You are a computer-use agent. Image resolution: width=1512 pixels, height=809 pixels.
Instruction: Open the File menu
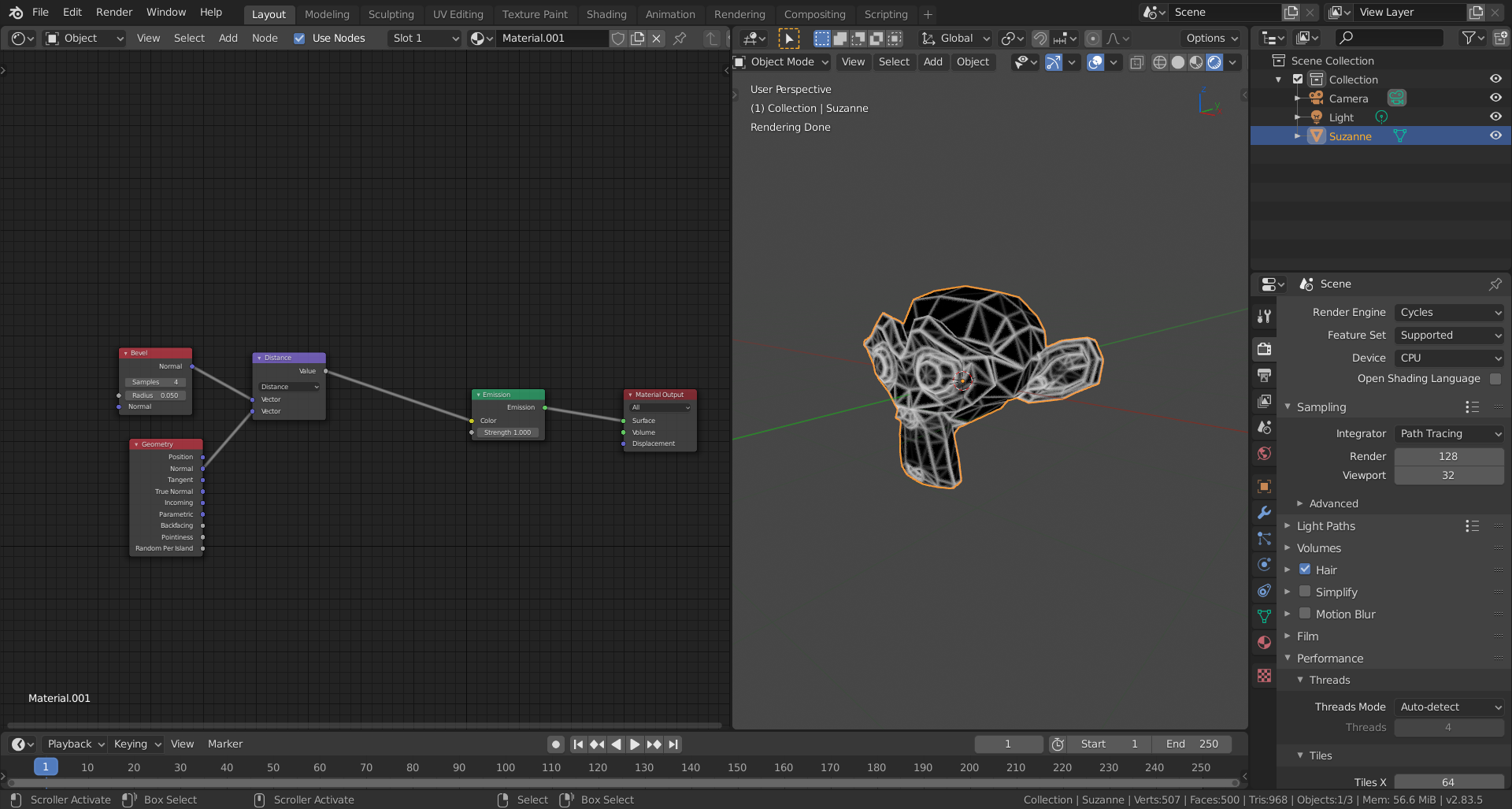pos(40,13)
